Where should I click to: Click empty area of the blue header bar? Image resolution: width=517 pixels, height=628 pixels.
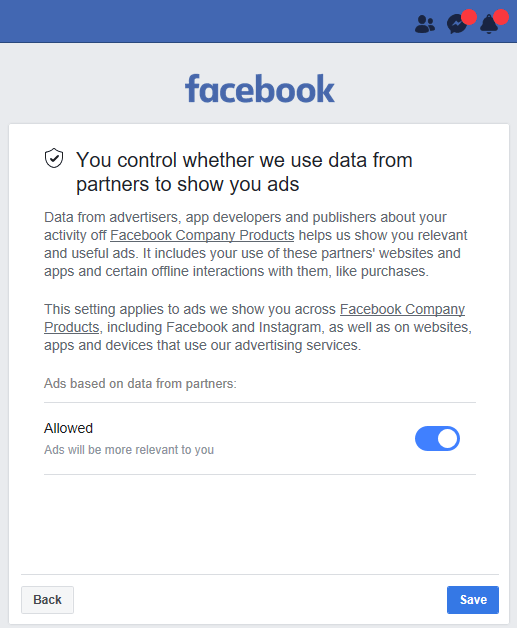(200, 21)
